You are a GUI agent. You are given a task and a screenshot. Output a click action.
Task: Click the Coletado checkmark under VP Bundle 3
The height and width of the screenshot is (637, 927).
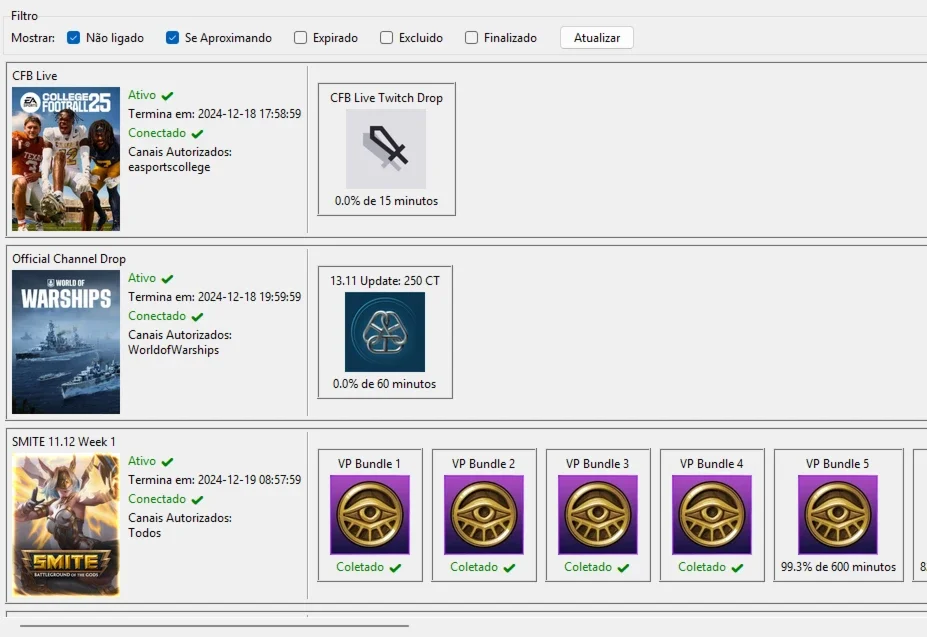[624, 568]
